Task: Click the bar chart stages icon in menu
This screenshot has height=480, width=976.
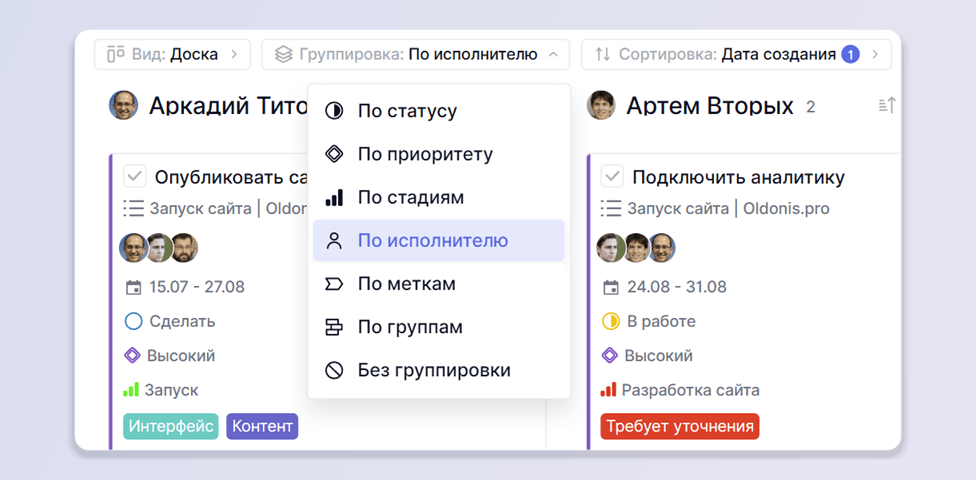Action: point(334,198)
